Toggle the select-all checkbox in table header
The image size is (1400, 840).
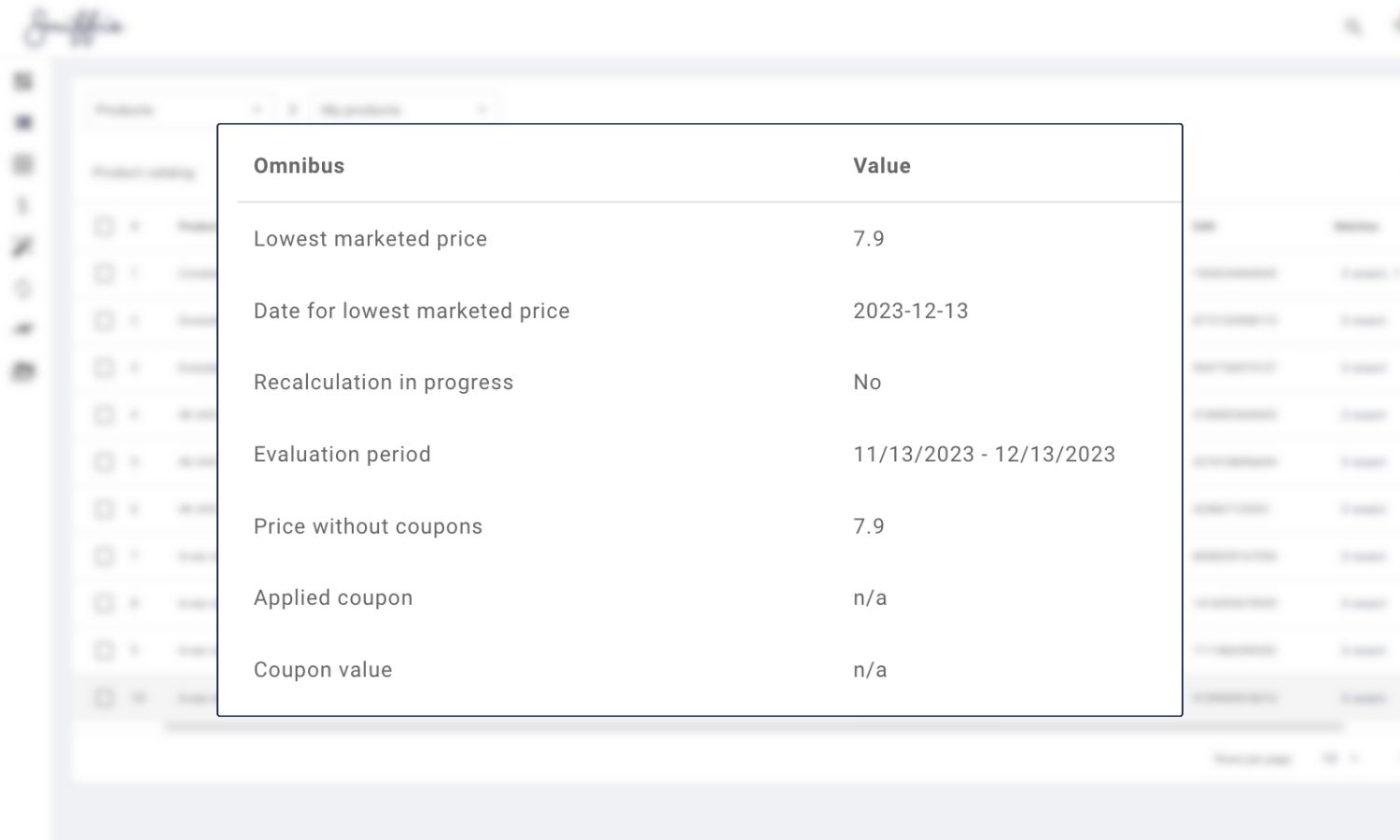pos(104,226)
